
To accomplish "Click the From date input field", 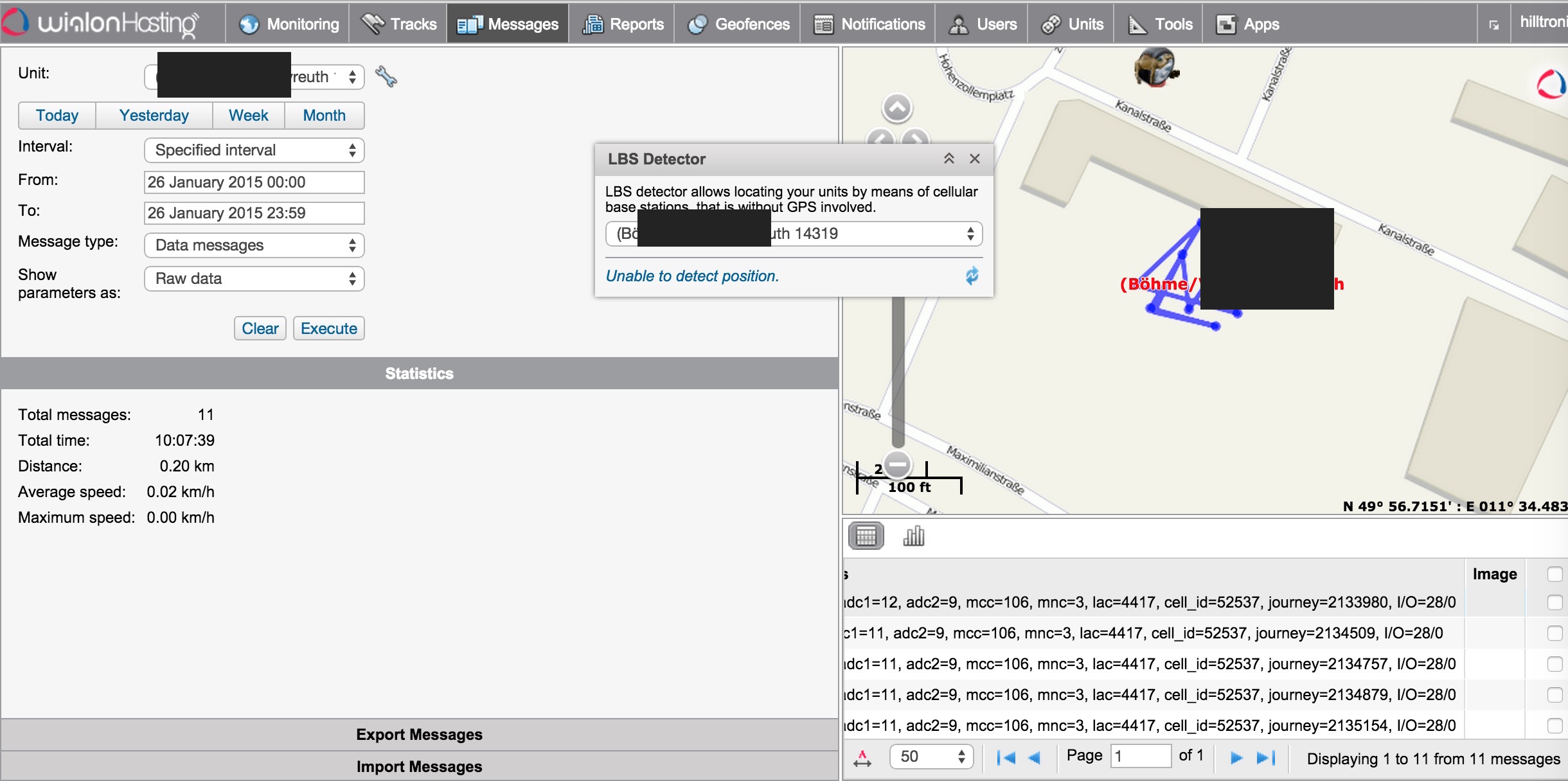I will (x=254, y=182).
